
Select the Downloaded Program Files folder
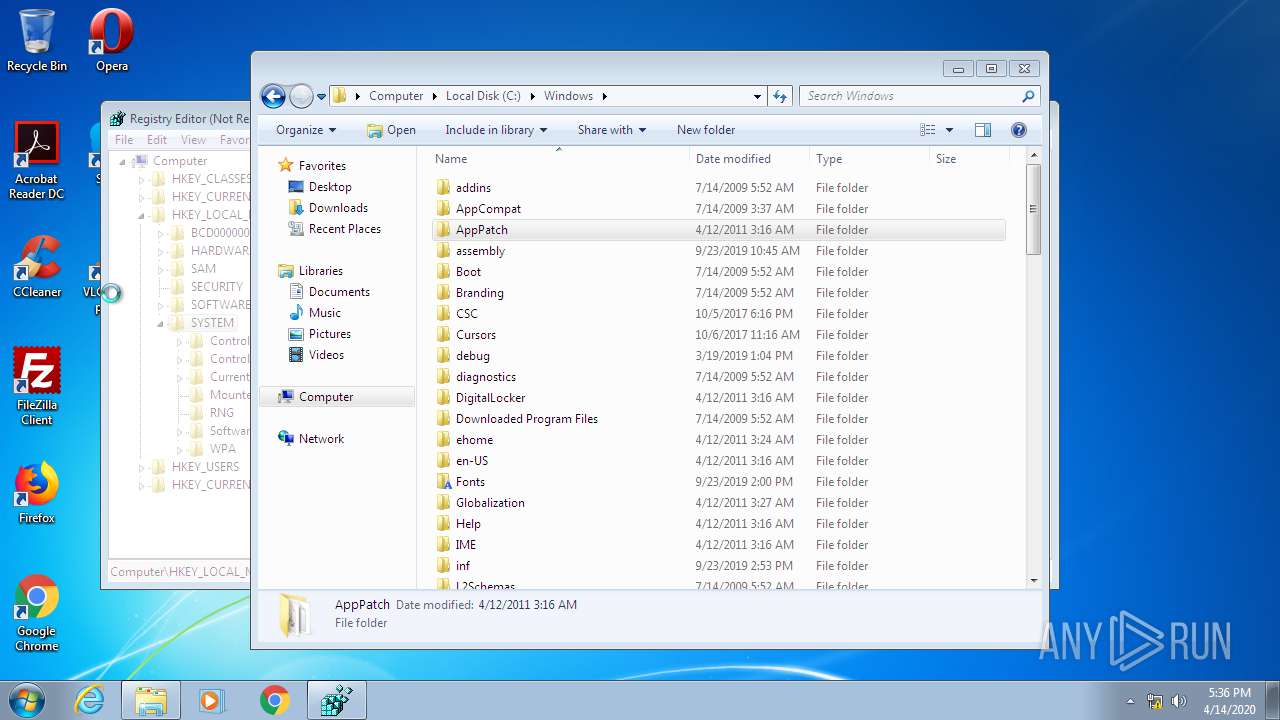point(527,419)
